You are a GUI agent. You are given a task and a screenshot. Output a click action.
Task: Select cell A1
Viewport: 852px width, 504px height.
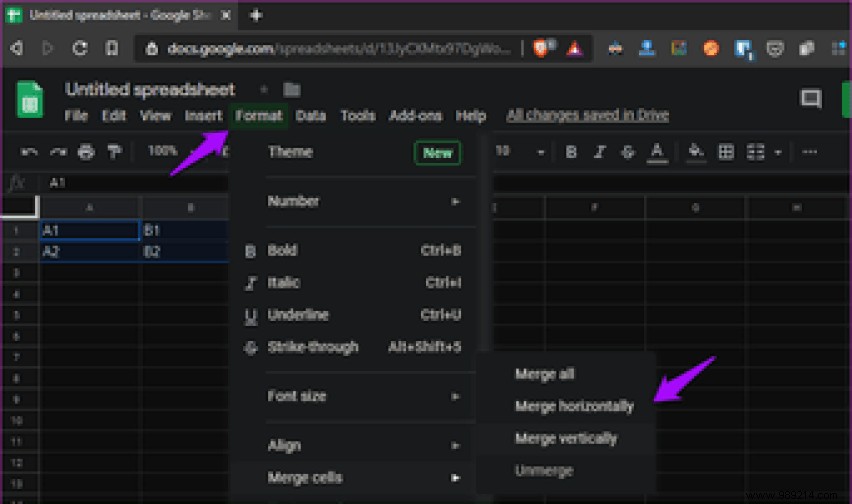coord(90,230)
